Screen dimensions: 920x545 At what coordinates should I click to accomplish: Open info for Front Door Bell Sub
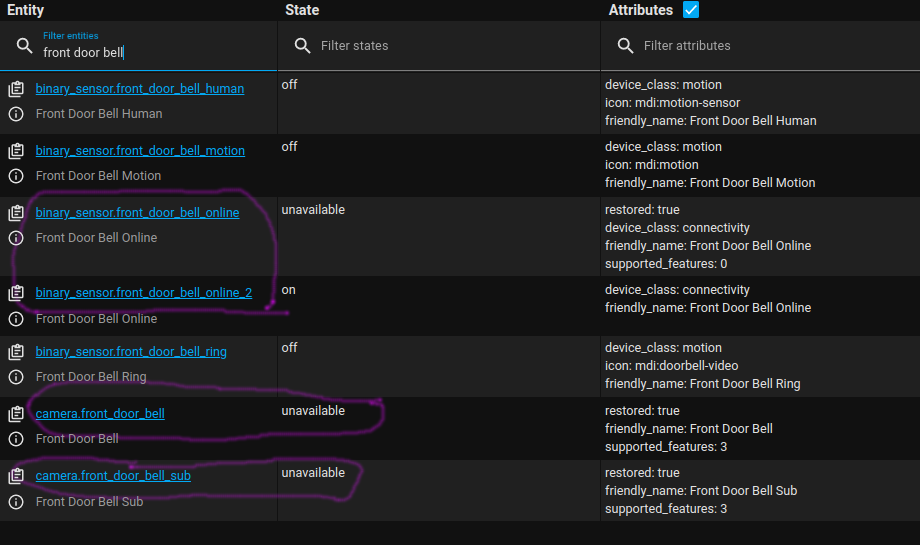click(x=16, y=502)
